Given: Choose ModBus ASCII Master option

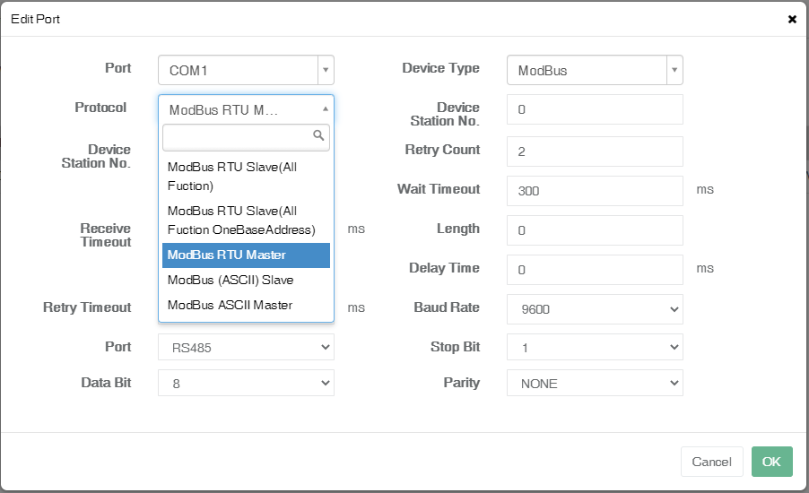Looking at the screenshot, I should tap(245, 305).
